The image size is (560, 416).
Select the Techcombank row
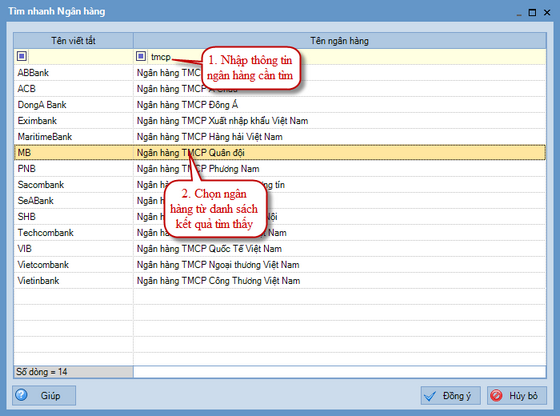(280, 232)
